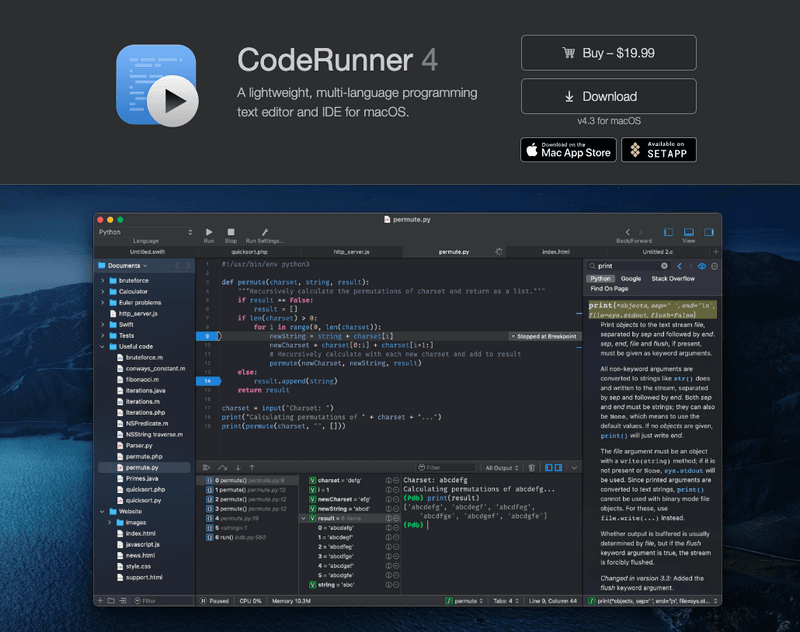800x632 pixels.
Task: Create a new file from the bottom sidebar icon
Action: (x=100, y=601)
